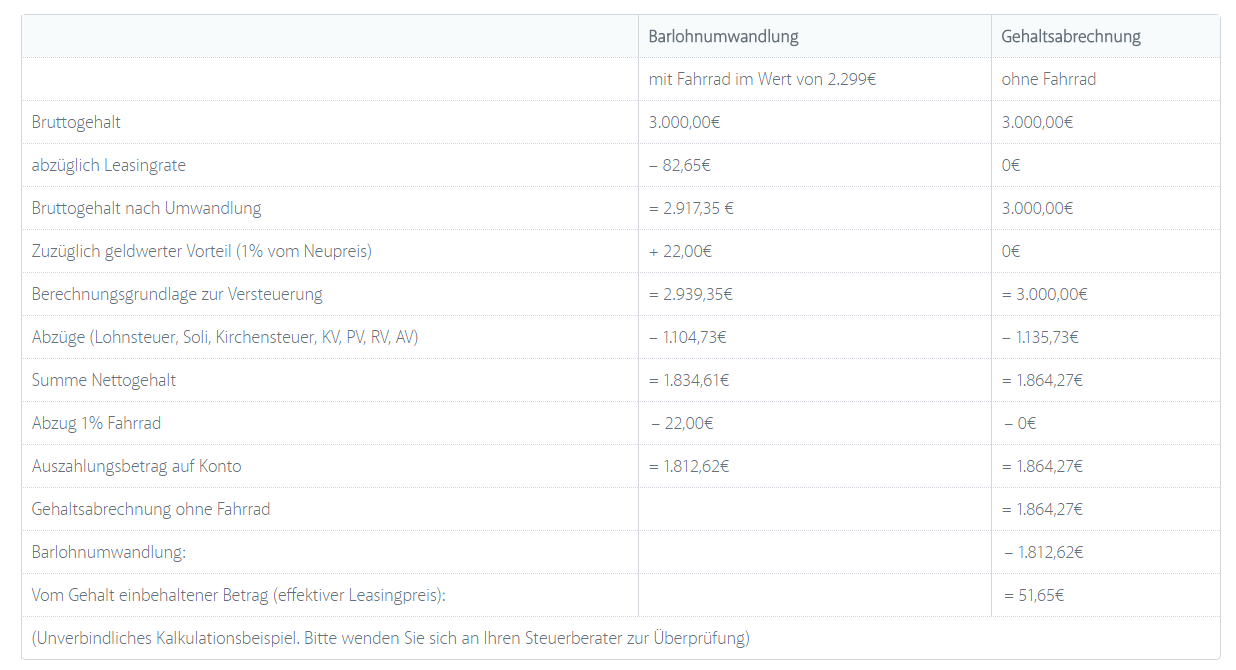Select the 'abzüglich Leasingrate' row label
The image size is (1236, 670).
tap(109, 165)
